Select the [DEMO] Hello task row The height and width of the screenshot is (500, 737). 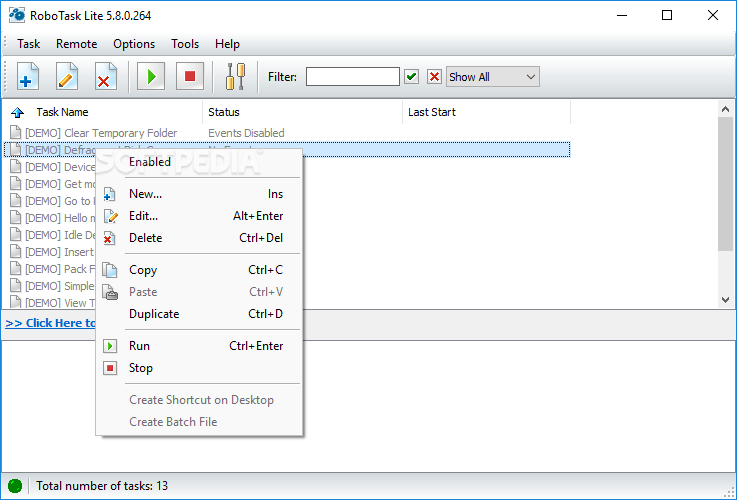pos(53,218)
